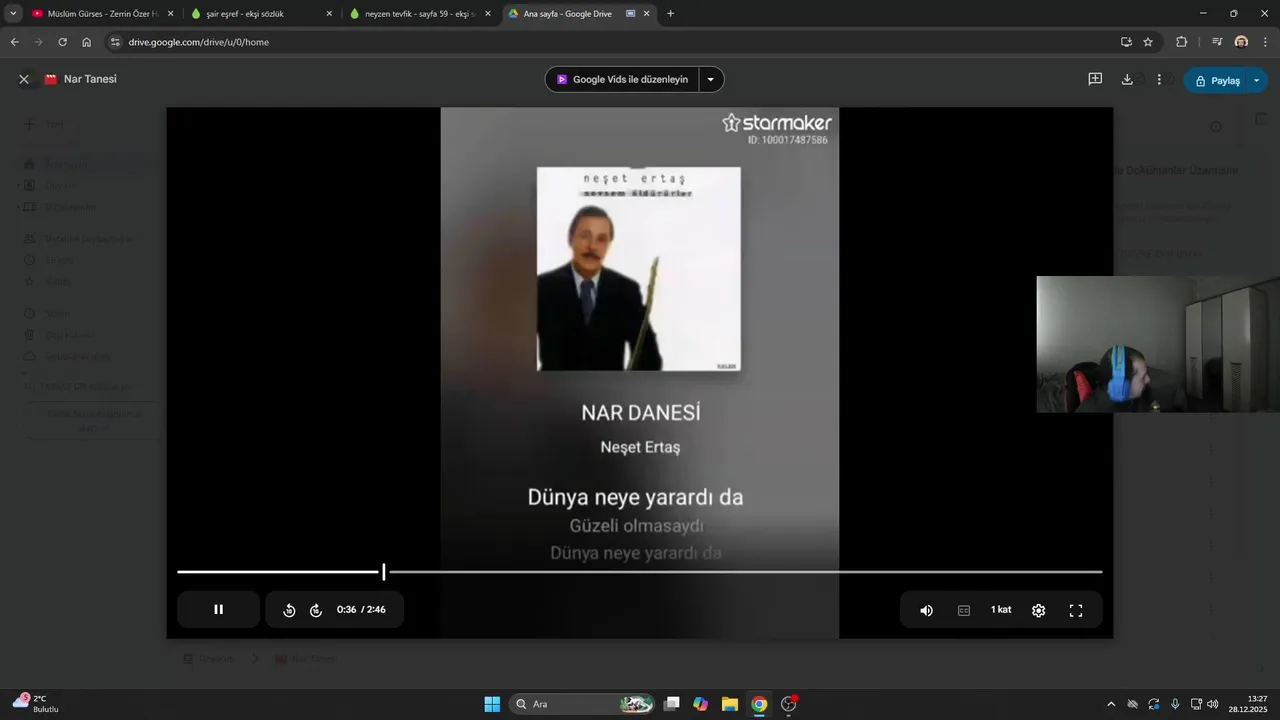This screenshot has width=1280, height=720.
Task: Add a comment to the file
Action: pos(1095,79)
